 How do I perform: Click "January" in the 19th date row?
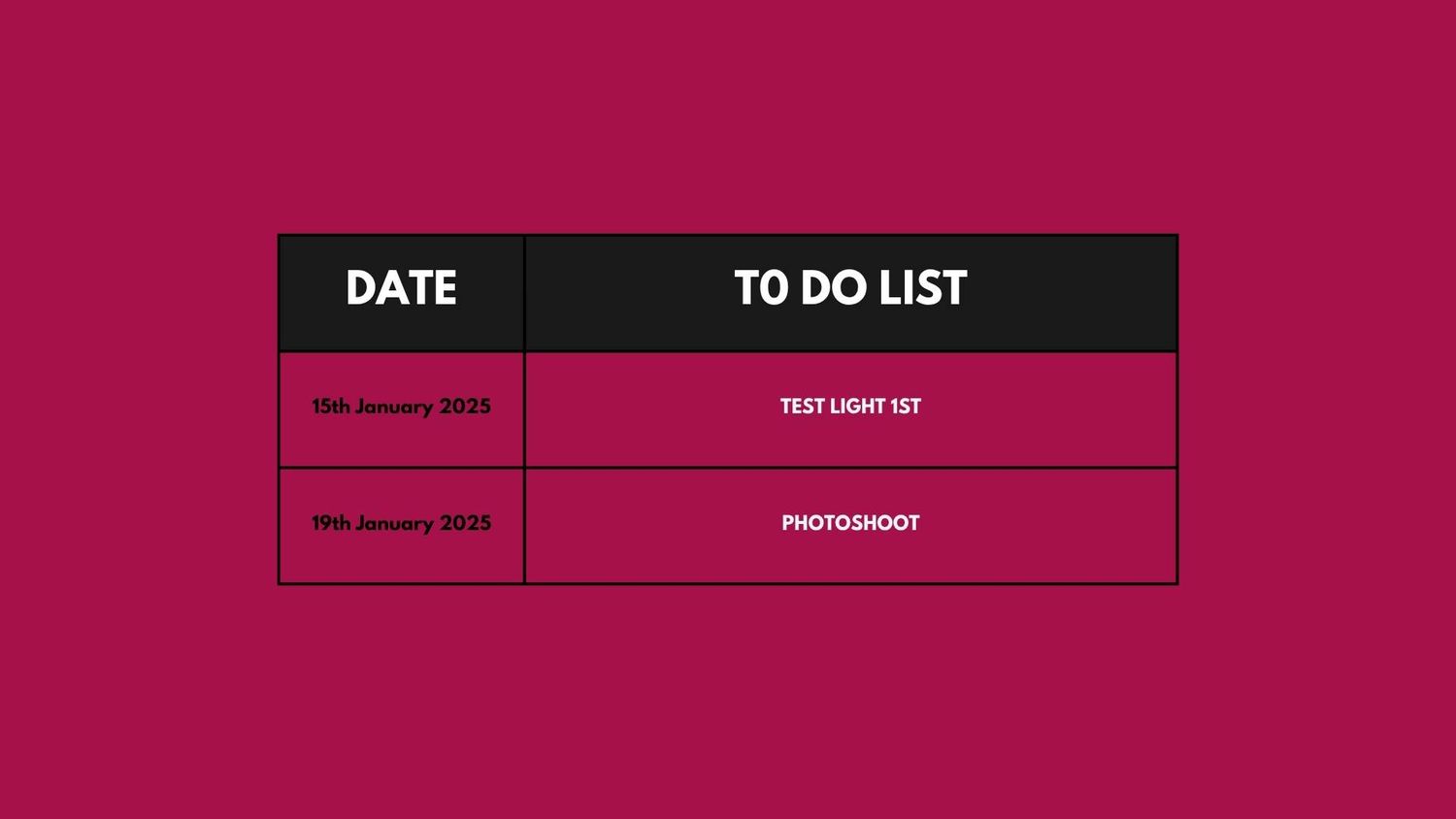(x=394, y=525)
